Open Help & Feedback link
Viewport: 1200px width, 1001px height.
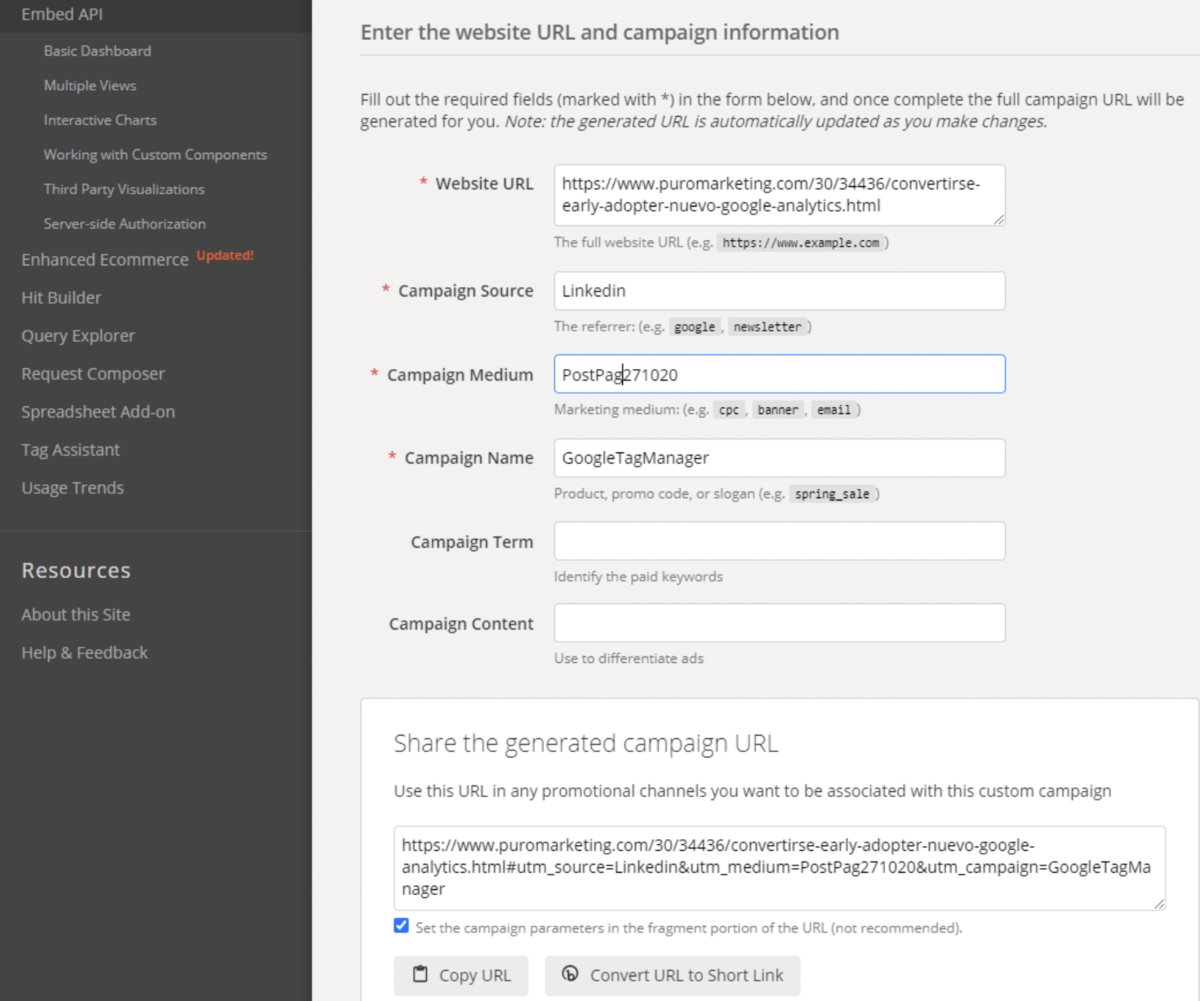coord(84,653)
